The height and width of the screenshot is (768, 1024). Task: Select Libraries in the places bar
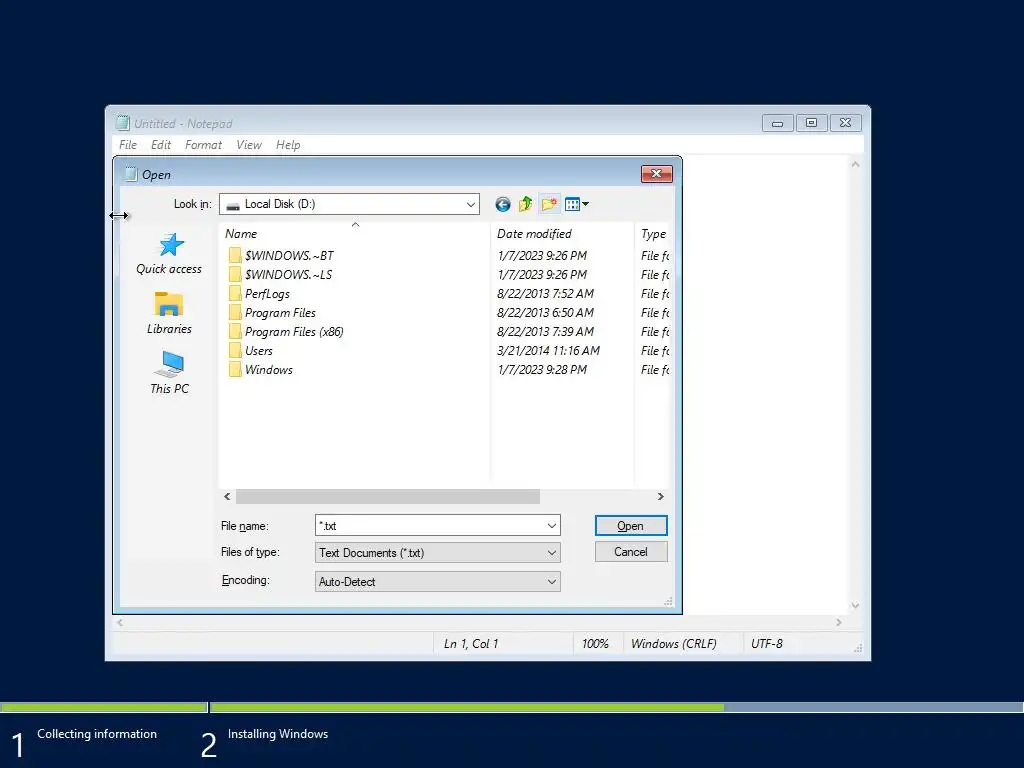[x=169, y=313]
